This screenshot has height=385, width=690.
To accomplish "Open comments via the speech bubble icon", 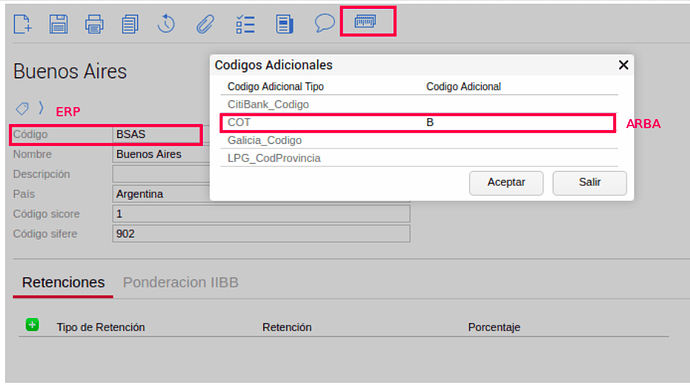I will pyautogui.click(x=324, y=23).
